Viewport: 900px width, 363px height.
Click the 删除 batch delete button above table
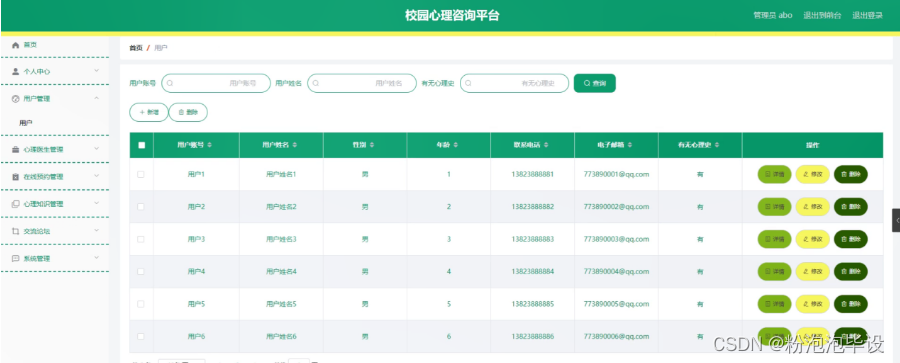188,113
